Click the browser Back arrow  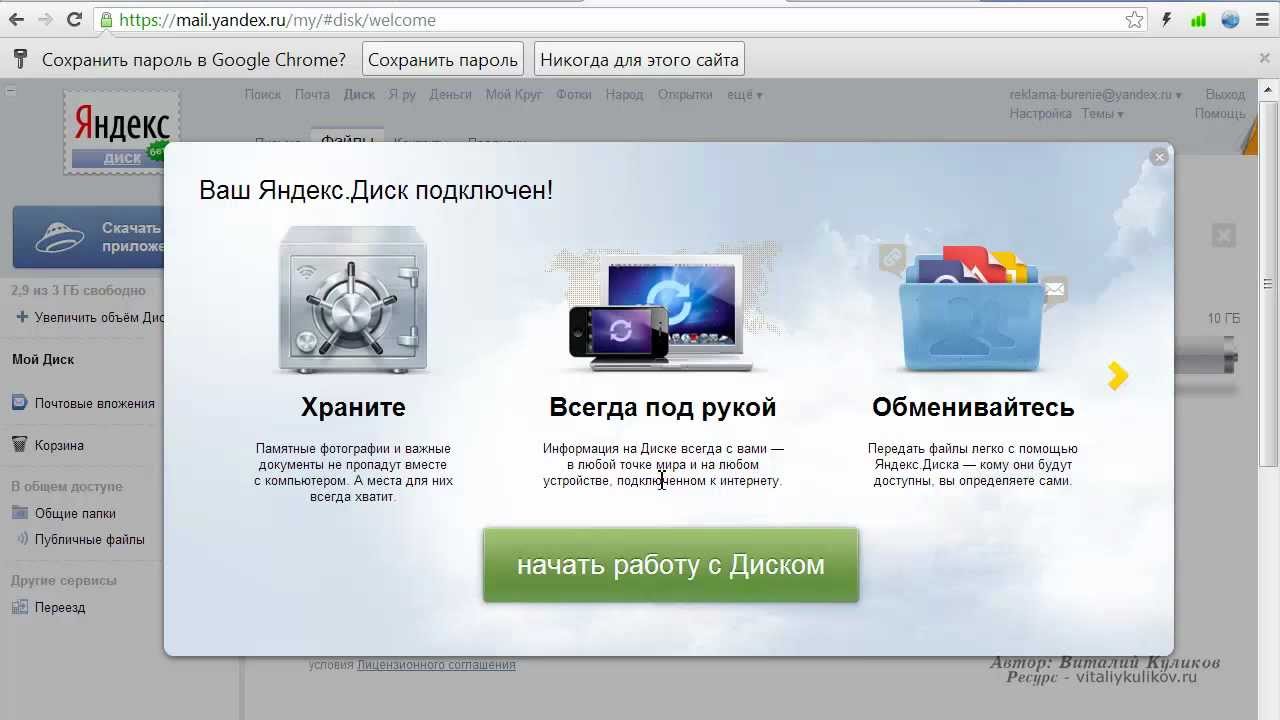pyautogui.click(x=17, y=19)
